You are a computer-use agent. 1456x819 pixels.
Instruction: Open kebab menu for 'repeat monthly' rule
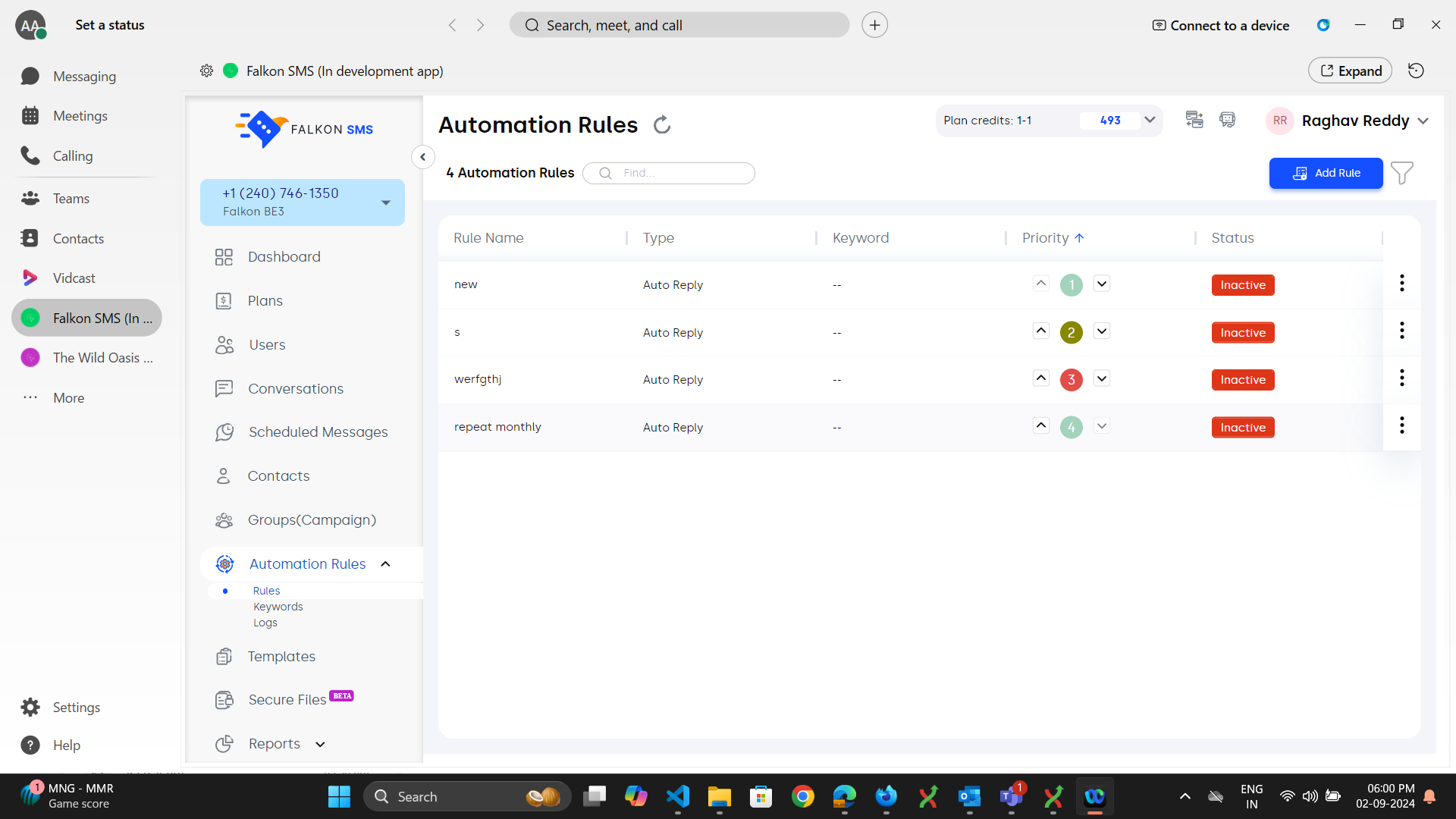point(1401,425)
